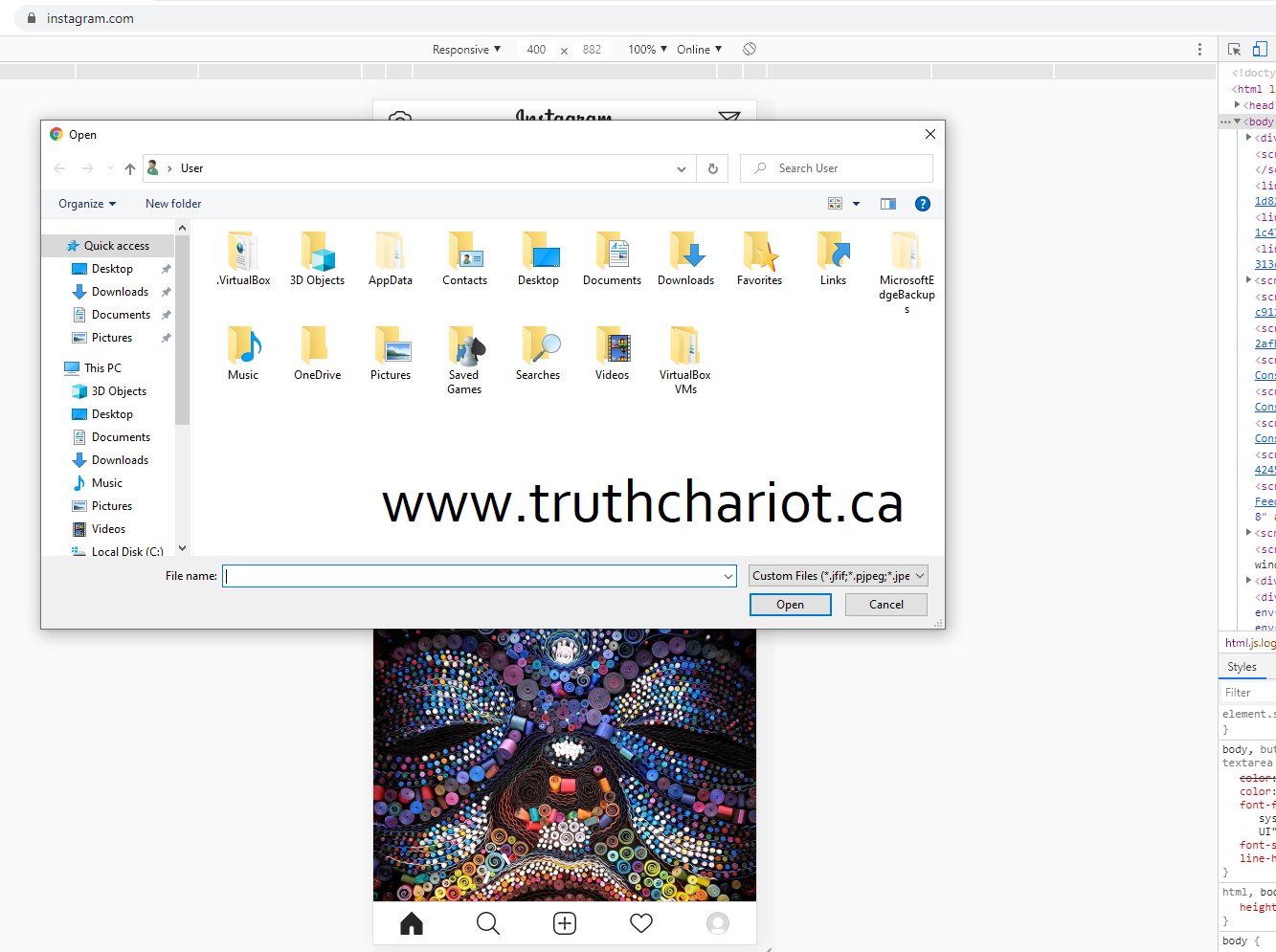This screenshot has width=1276, height=952.
Task: Click the Instagram new post plus icon
Action: 565,923
